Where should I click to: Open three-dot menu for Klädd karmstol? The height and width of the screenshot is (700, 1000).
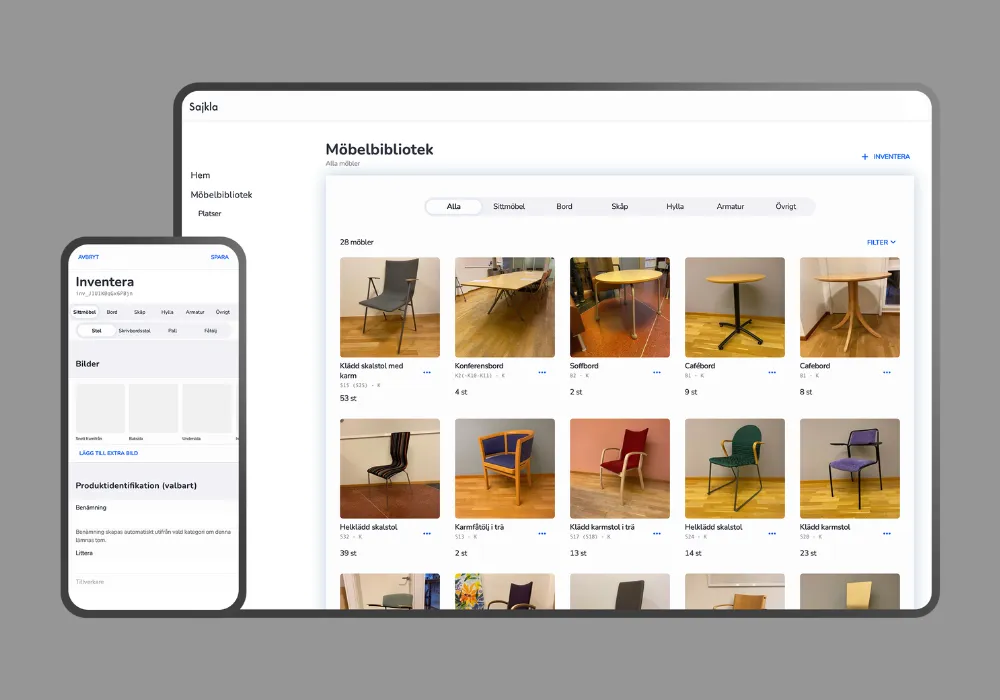click(x=887, y=533)
